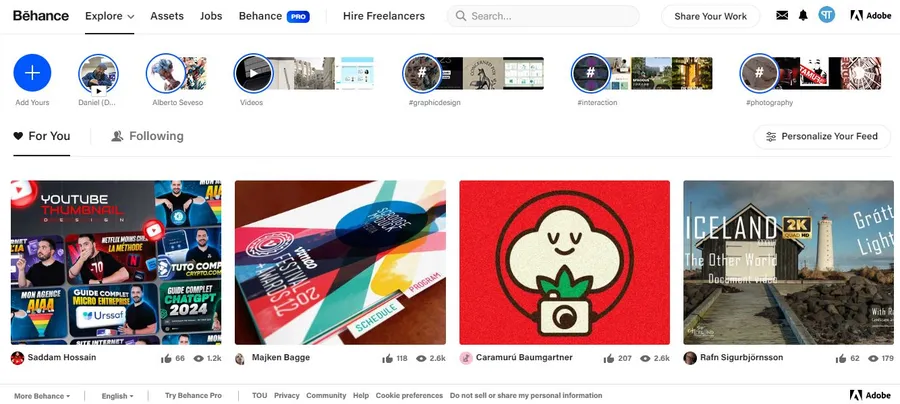Viewport: 900px width, 404px height.
Task: Open the YouTube Thumbnail Design project
Action: (x=116, y=262)
